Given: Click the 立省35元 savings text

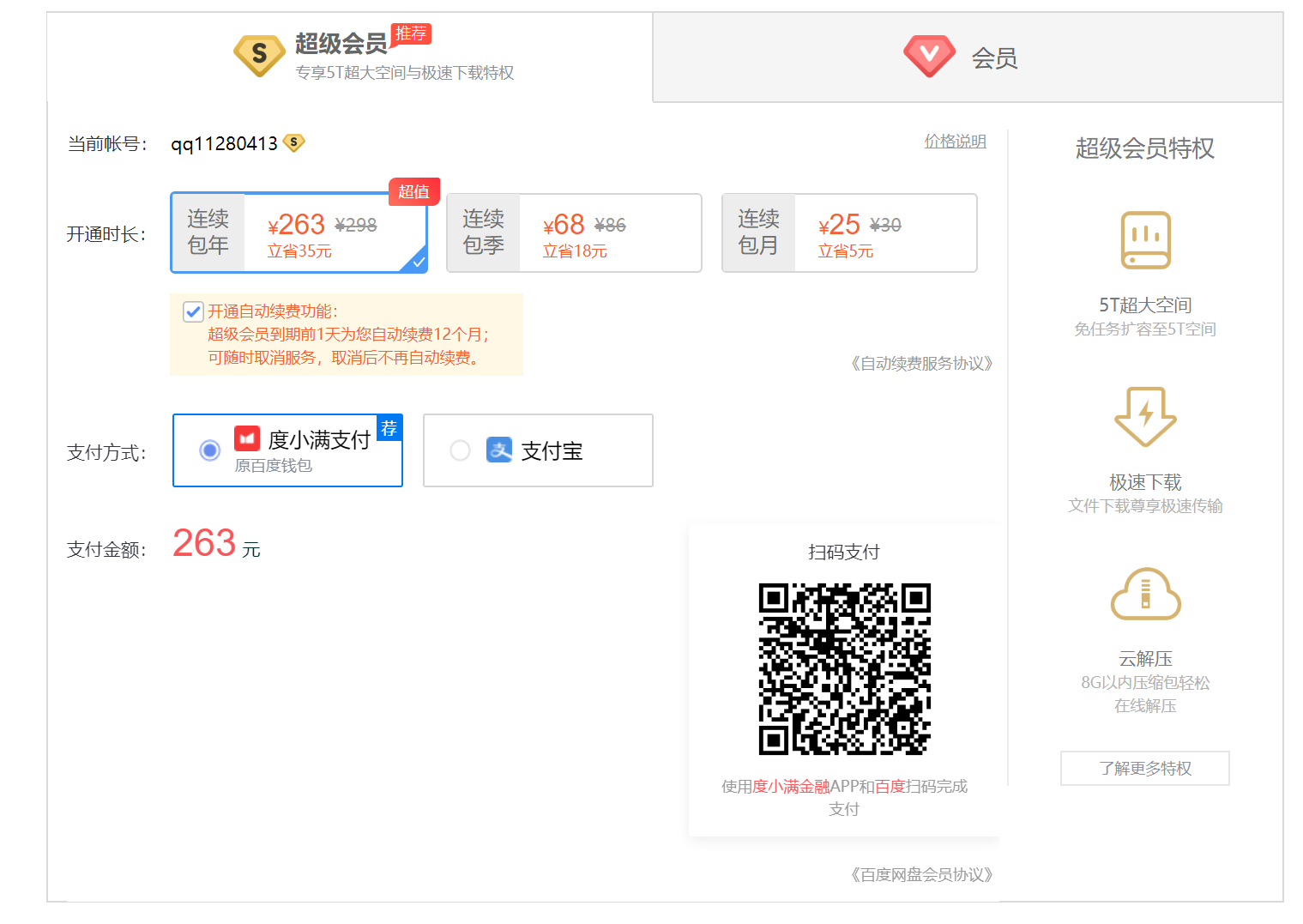Looking at the screenshot, I should pyautogui.click(x=299, y=251).
